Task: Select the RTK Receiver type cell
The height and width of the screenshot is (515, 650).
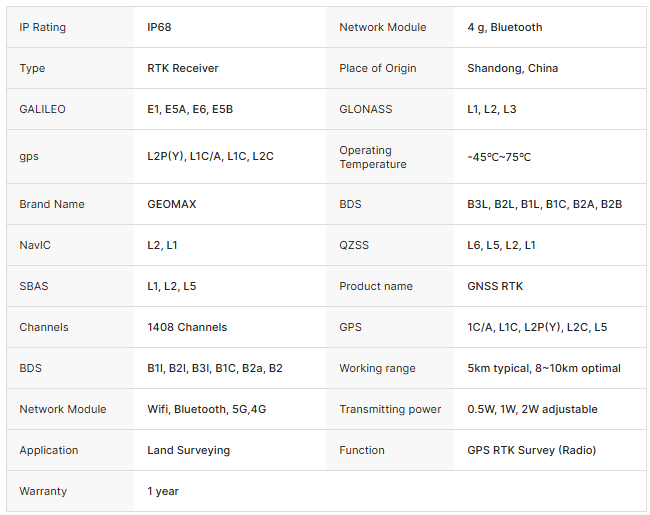Action: 183,68
